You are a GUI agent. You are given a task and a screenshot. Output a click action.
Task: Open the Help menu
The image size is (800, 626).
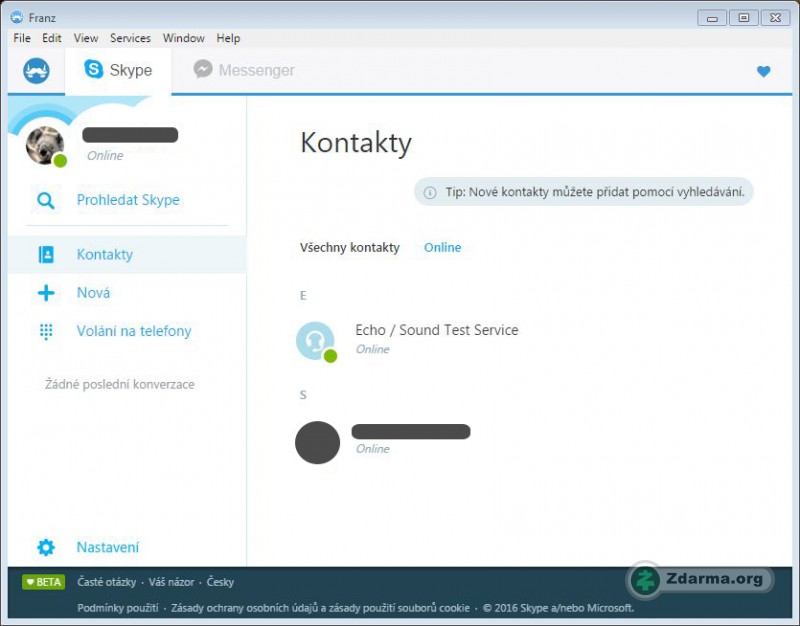pyautogui.click(x=228, y=38)
